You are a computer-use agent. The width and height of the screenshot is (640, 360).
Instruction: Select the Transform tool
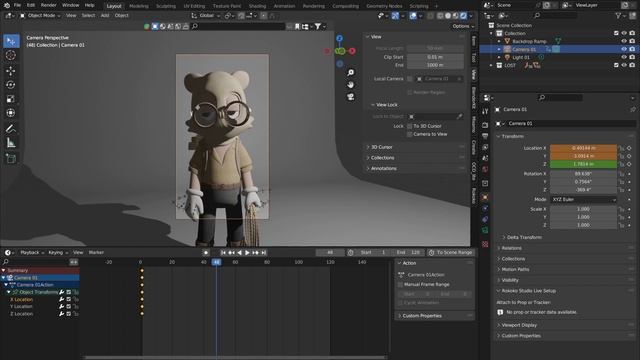[11, 113]
